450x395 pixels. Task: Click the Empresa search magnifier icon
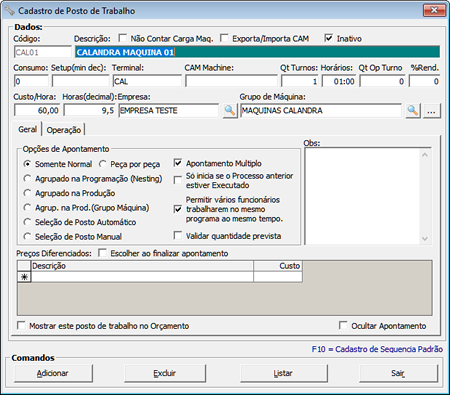[230, 110]
